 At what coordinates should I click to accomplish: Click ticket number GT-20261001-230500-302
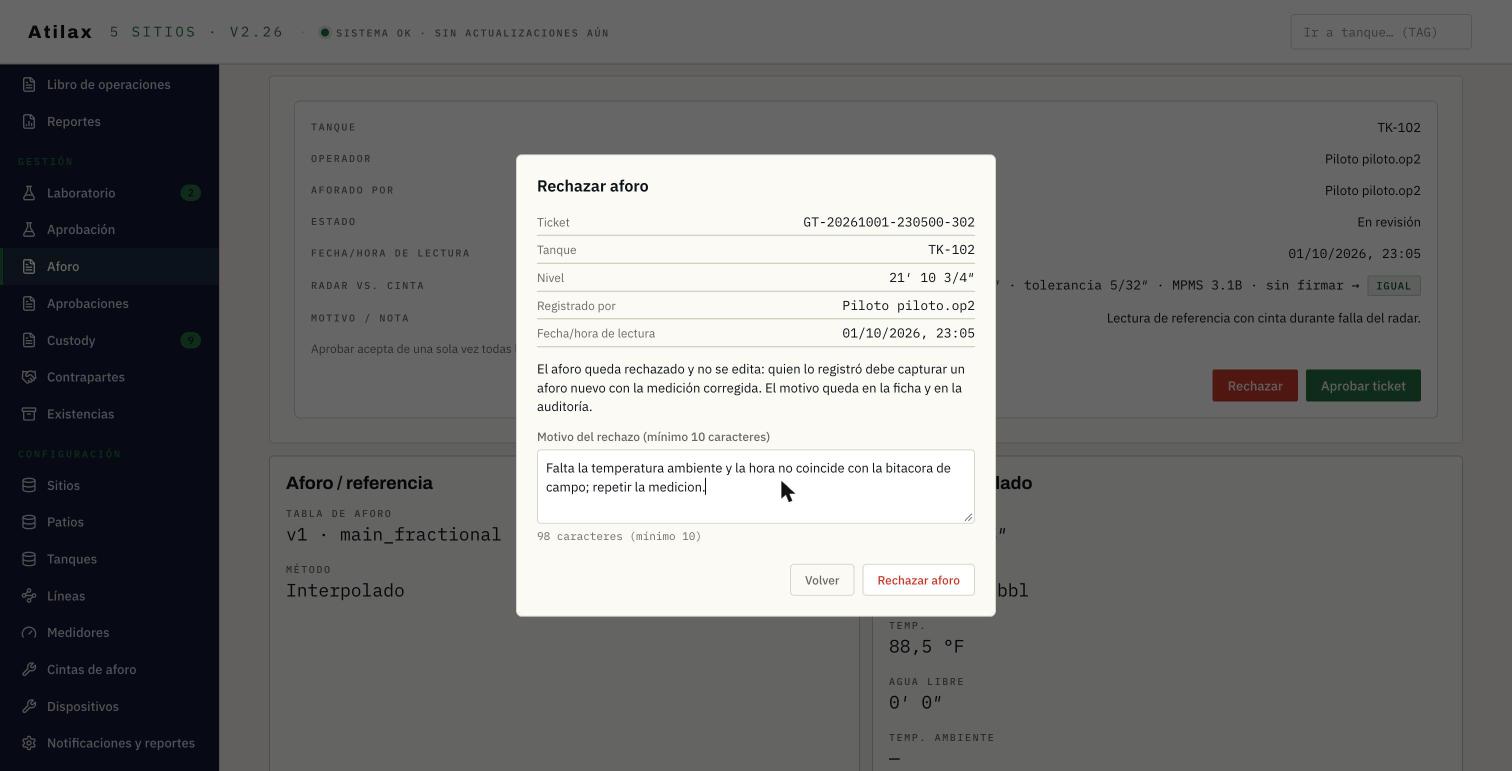pyautogui.click(x=889, y=222)
